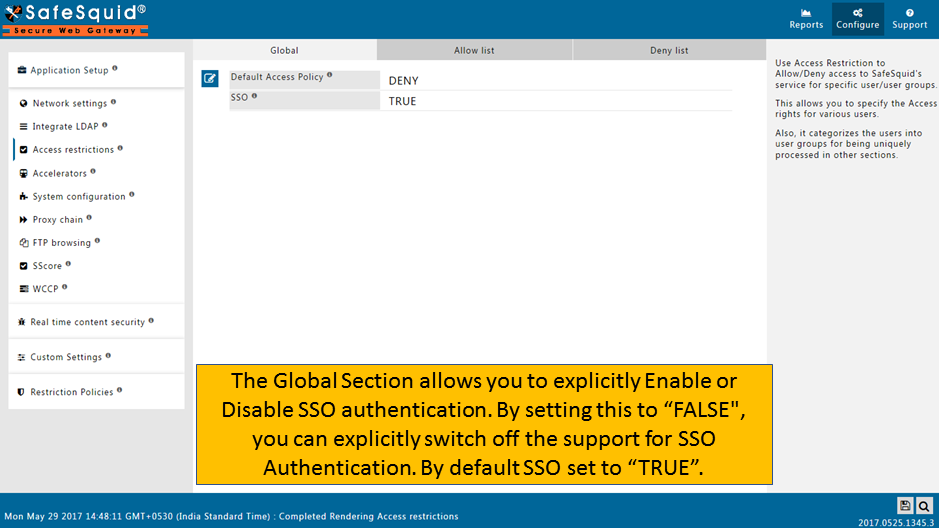The height and width of the screenshot is (528, 939).
Task: Click the Application Setup briefcase icon
Action: coord(22,70)
